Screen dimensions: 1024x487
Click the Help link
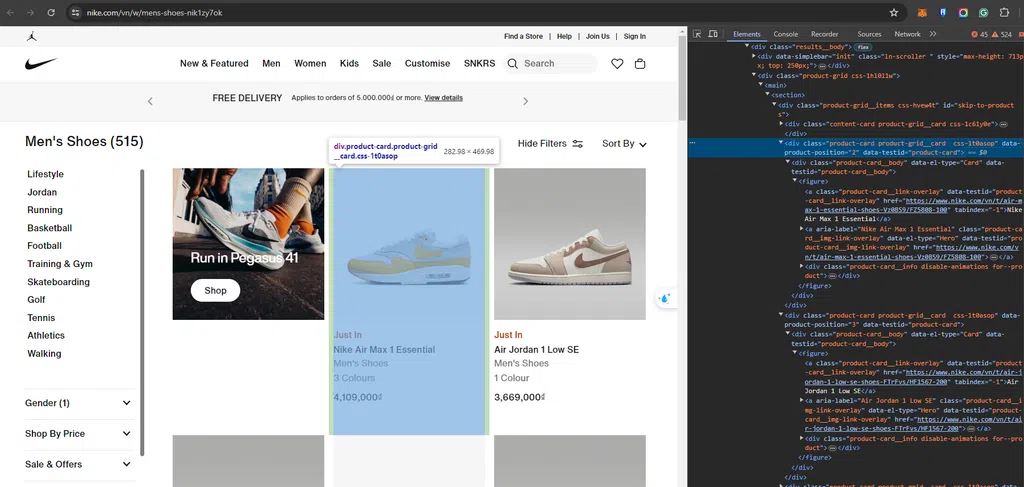[x=564, y=37]
